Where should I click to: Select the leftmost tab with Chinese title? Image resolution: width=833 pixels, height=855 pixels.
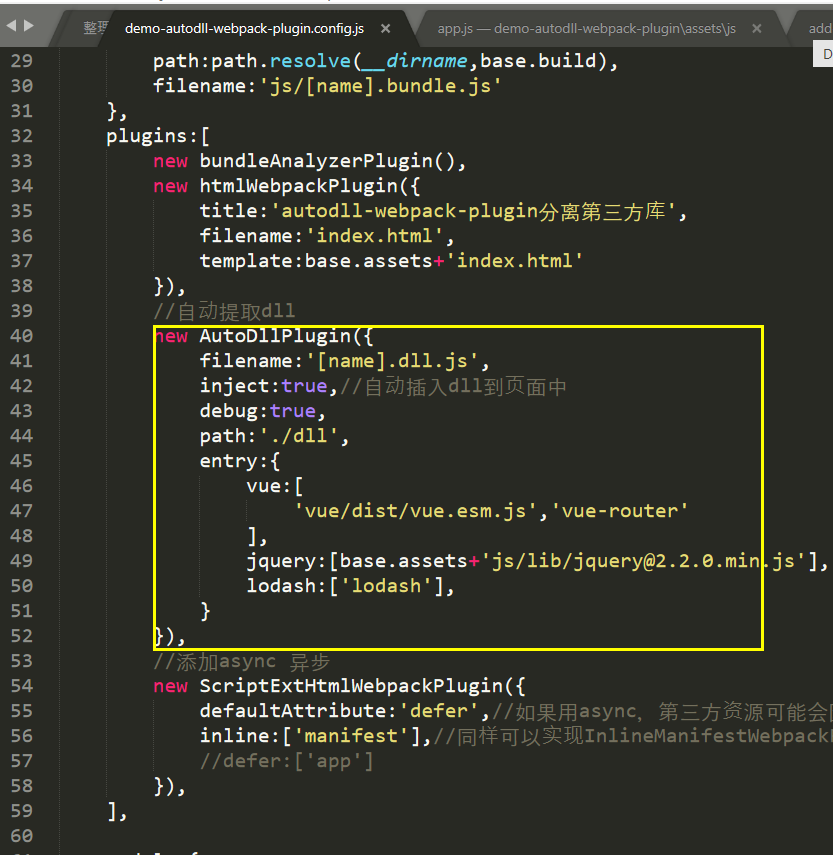point(95,28)
